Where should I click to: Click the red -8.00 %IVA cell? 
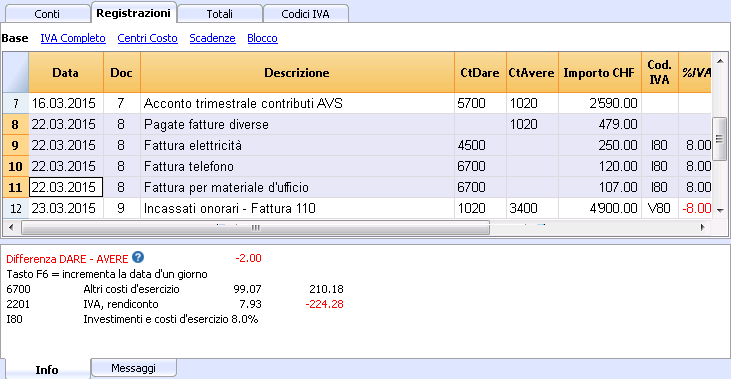pos(695,208)
